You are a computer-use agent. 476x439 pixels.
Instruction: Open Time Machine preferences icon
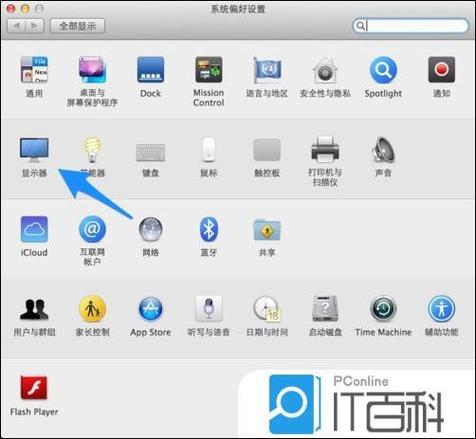pos(383,309)
